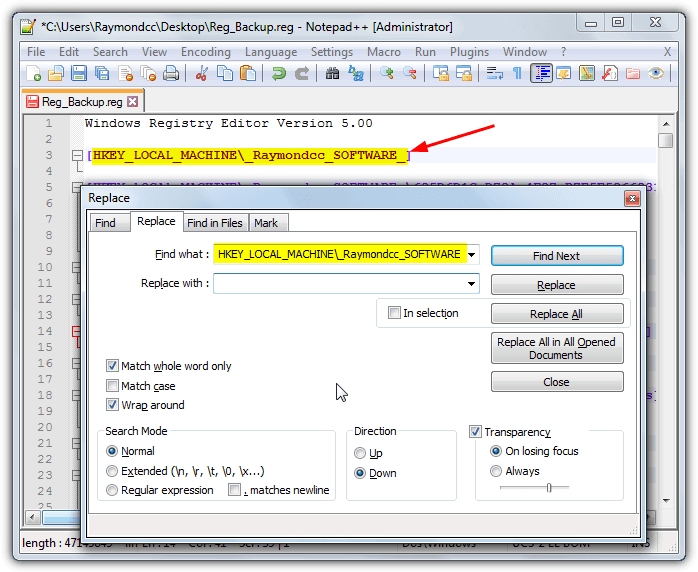Click the Save All toolbar icon
The width and height of the screenshot is (698, 572).
point(102,73)
